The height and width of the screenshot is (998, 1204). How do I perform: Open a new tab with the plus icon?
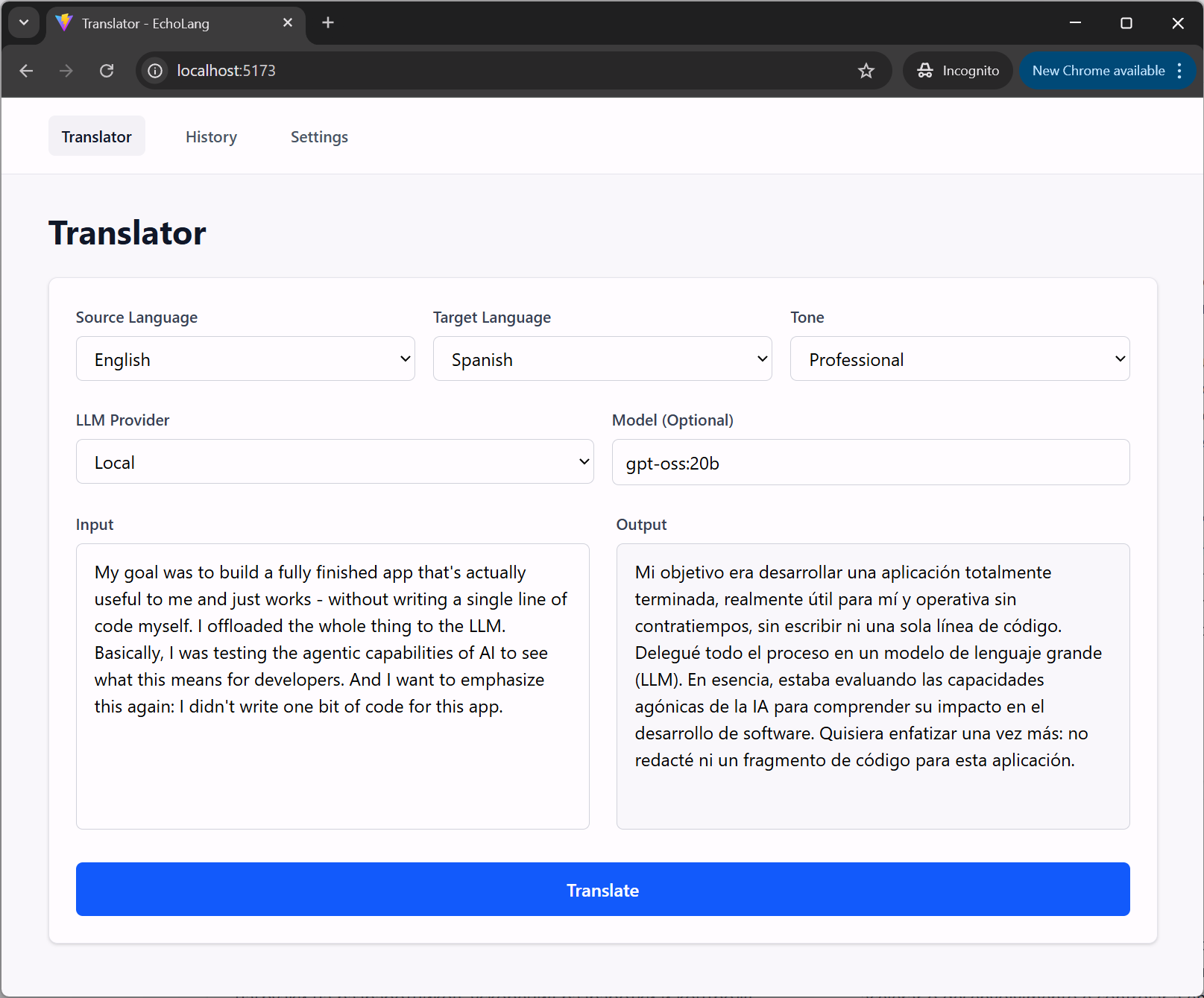pyautogui.click(x=328, y=23)
